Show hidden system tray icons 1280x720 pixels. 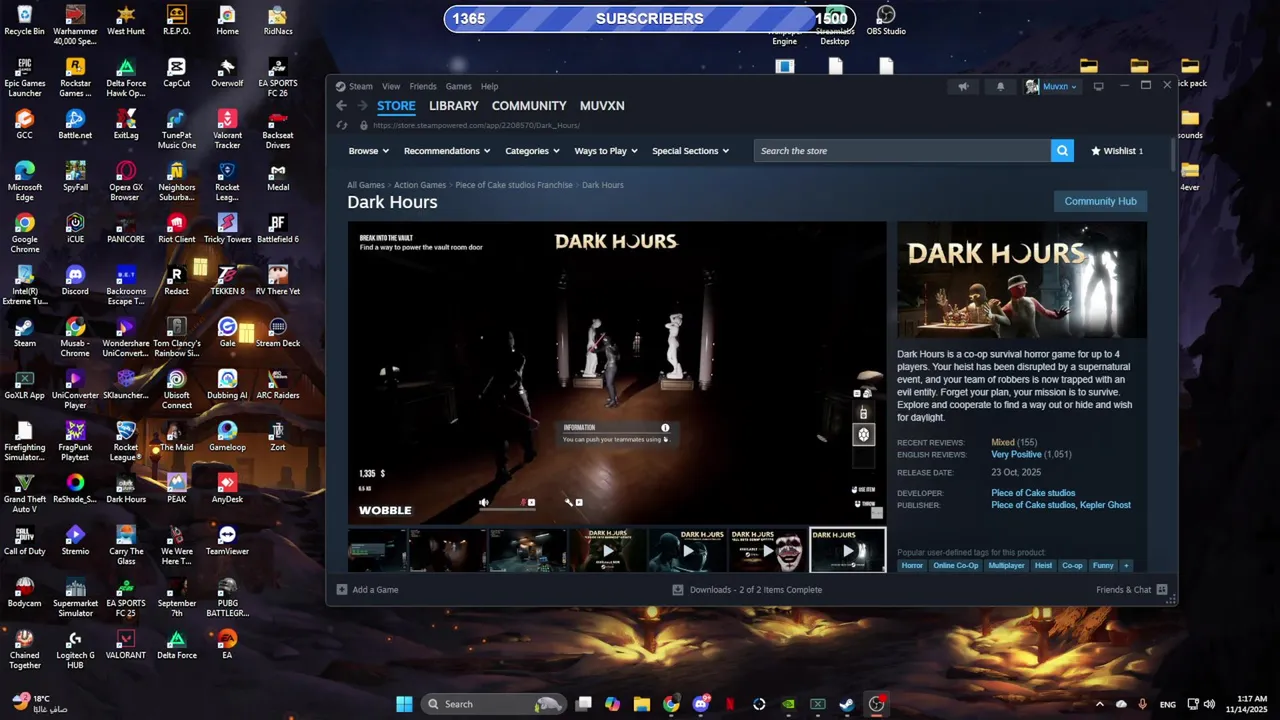1100,704
